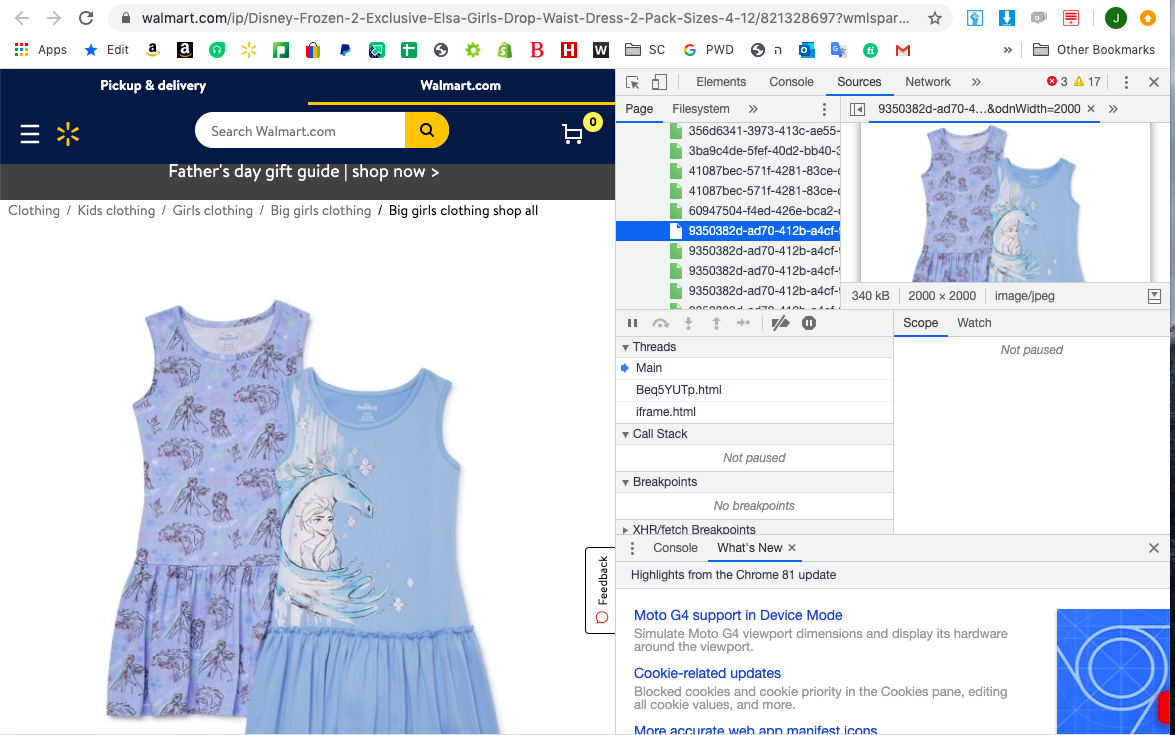Show hidden bookmarks chevron
This screenshot has height=735, width=1175.
(1008, 50)
